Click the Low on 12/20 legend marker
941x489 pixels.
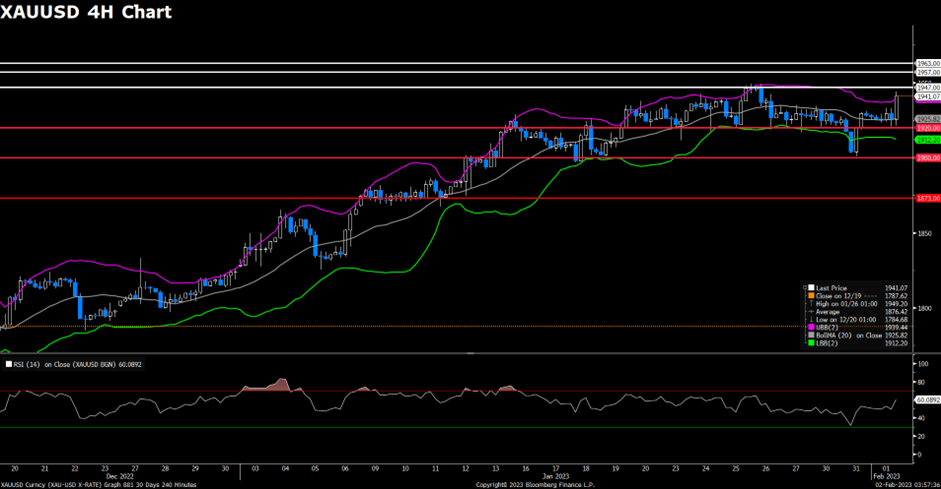coord(811,320)
